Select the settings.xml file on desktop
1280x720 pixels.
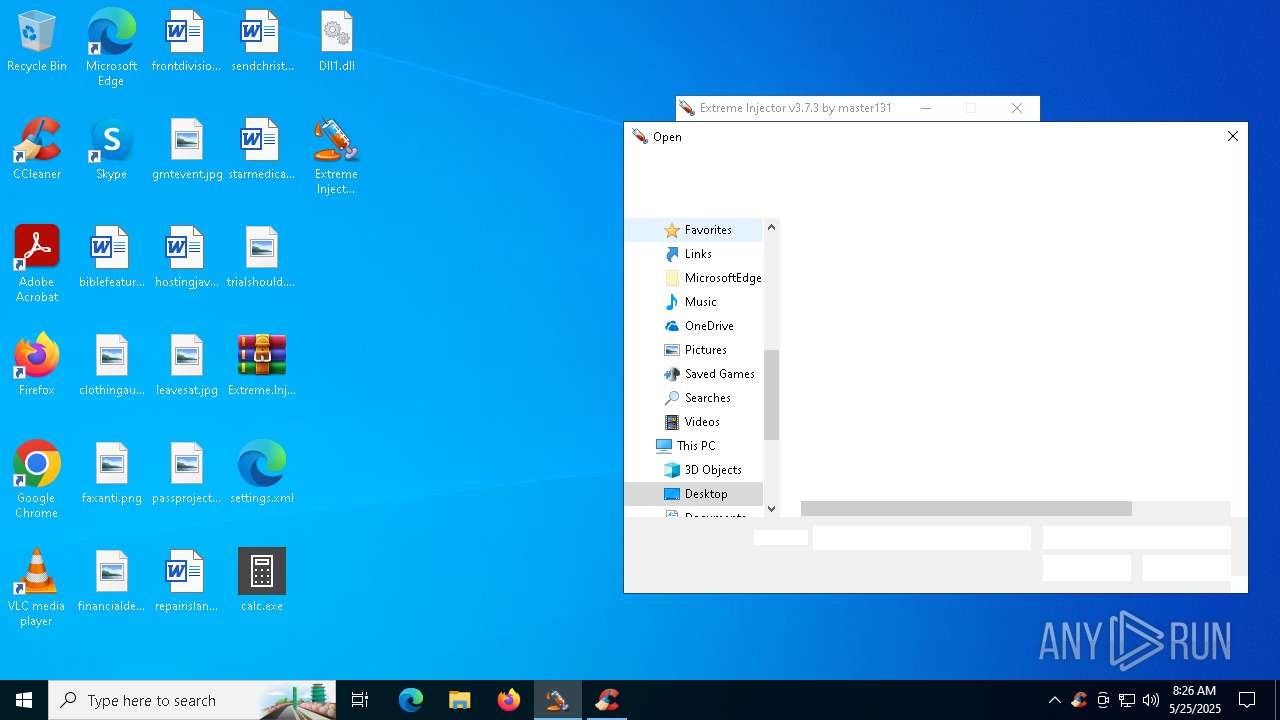pos(262,474)
